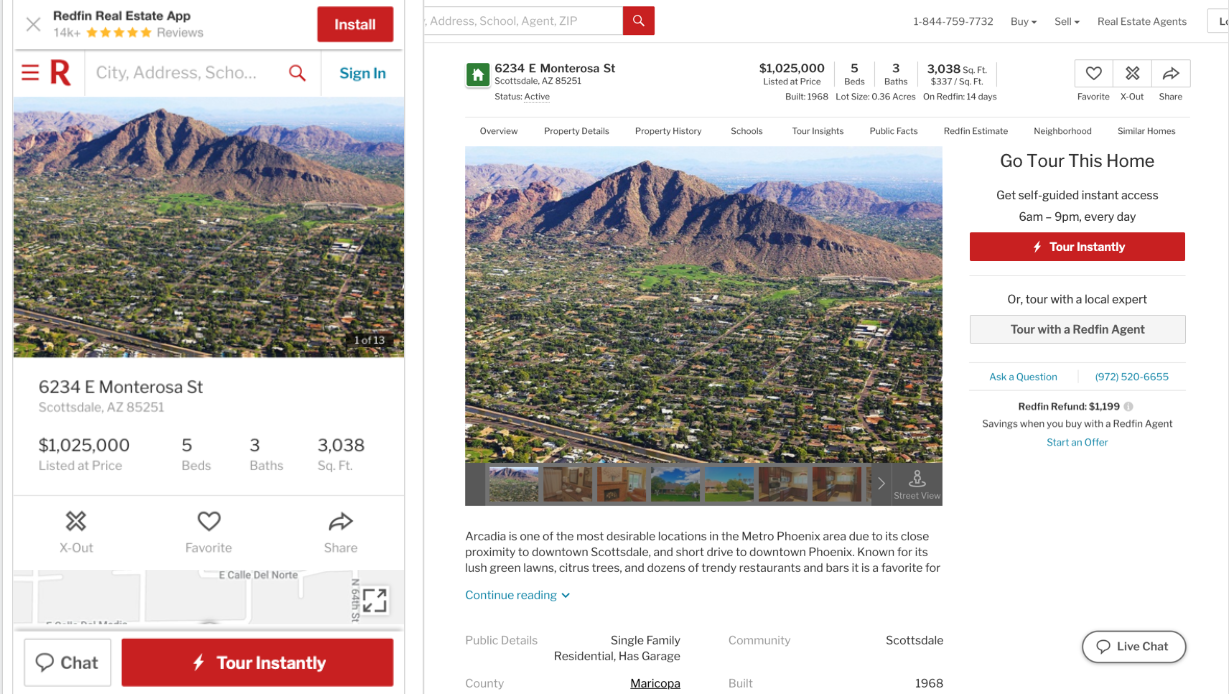The height and width of the screenshot is (694, 1229).
Task: Focus the desktop address search field
Action: (x=523, y=21)
